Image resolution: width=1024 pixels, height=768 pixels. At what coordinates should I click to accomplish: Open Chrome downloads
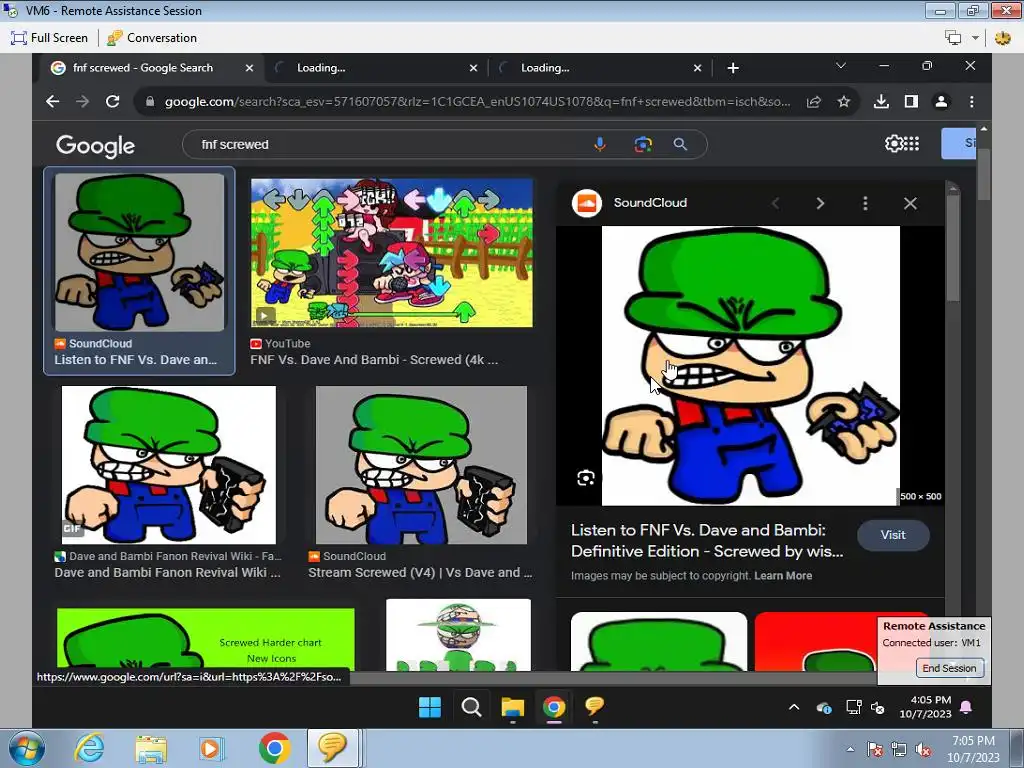pos(881,101)
